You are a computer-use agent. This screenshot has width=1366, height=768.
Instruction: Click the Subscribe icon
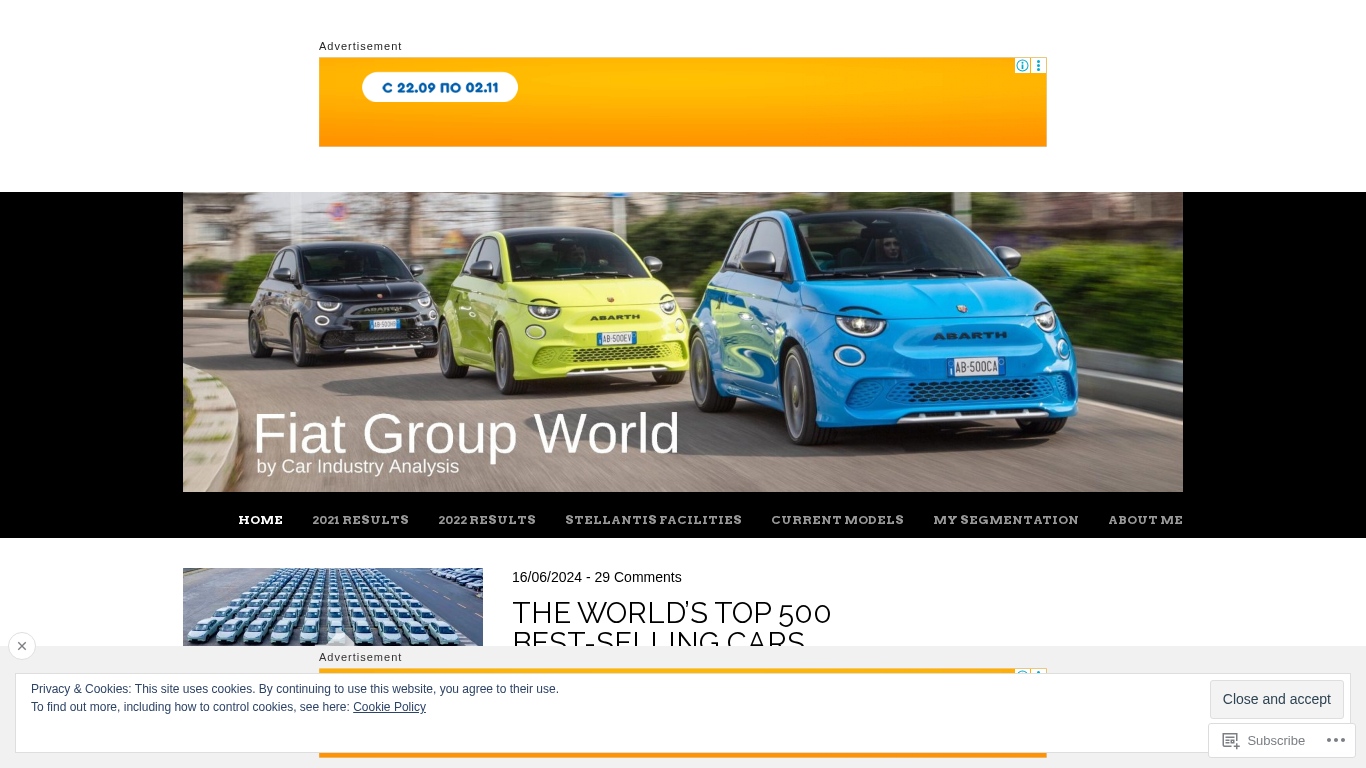1230,740
